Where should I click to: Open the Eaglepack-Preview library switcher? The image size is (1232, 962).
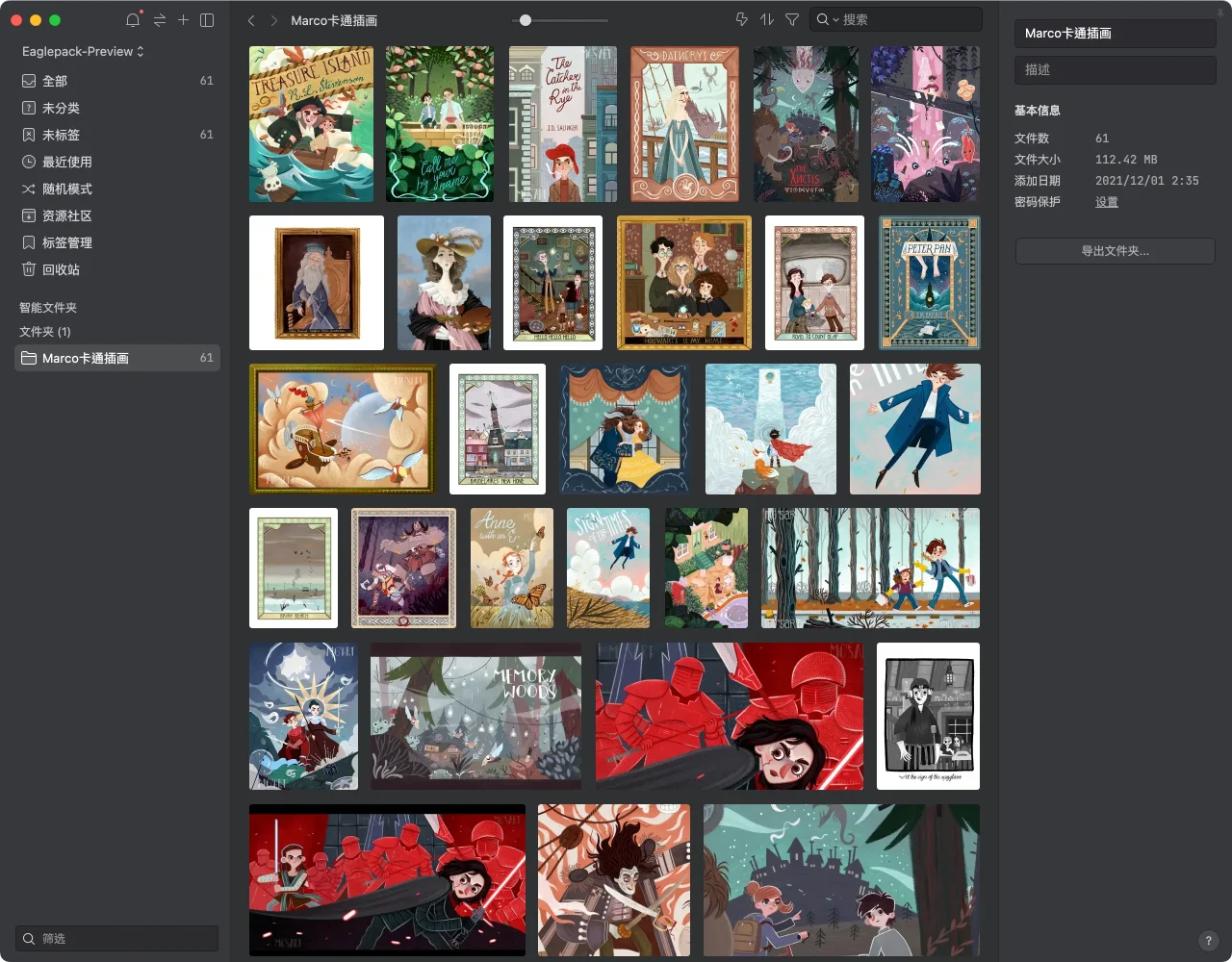coord(83,51)
